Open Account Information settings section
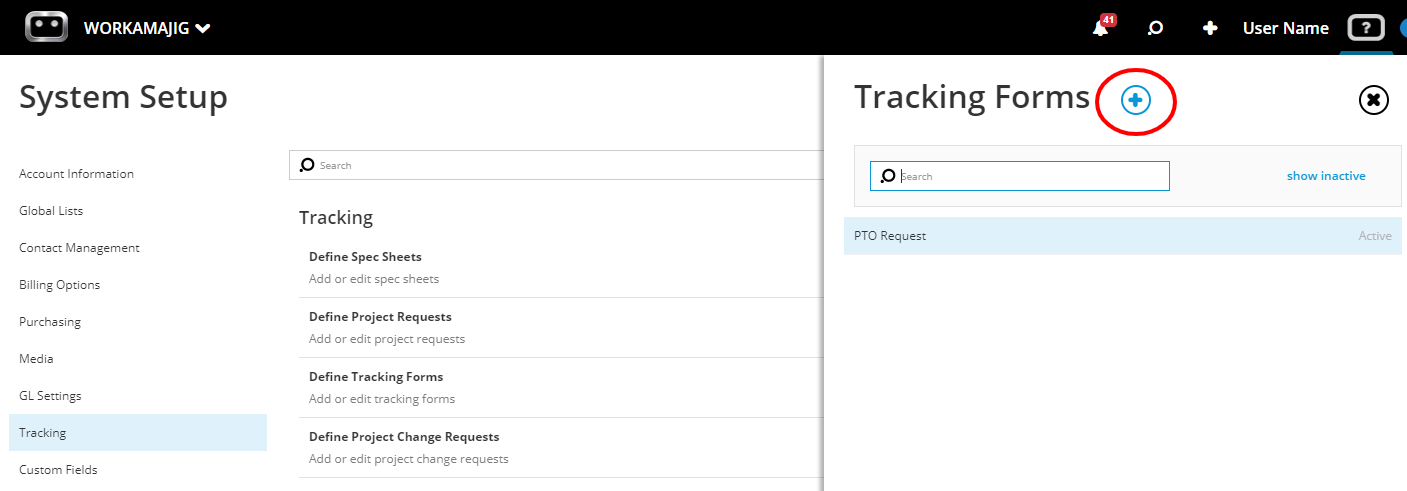 tap(76, 174)
